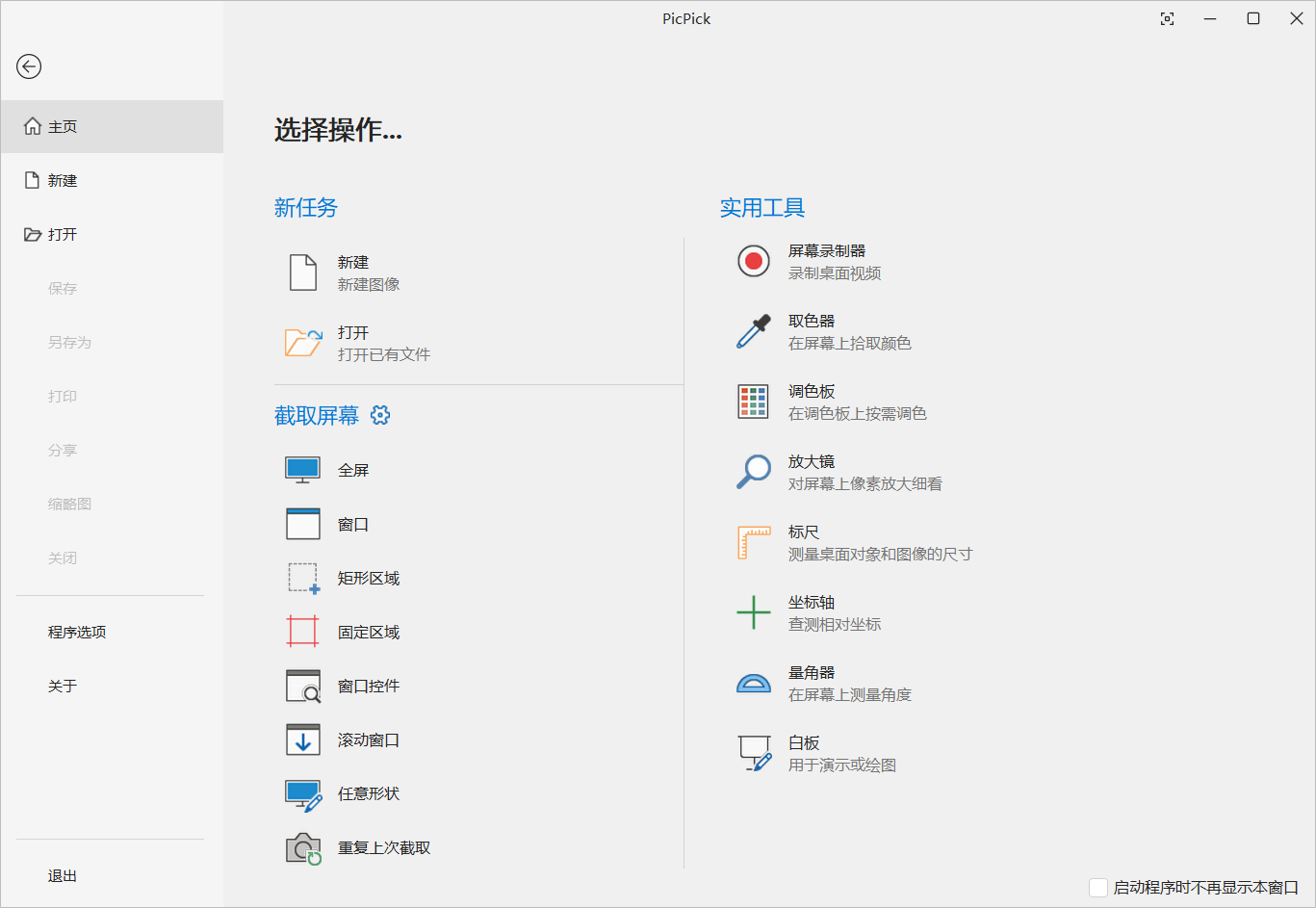Click the 任意形状 freehand capture icon
Viewport: 1316px width, 908px height.
303,794
